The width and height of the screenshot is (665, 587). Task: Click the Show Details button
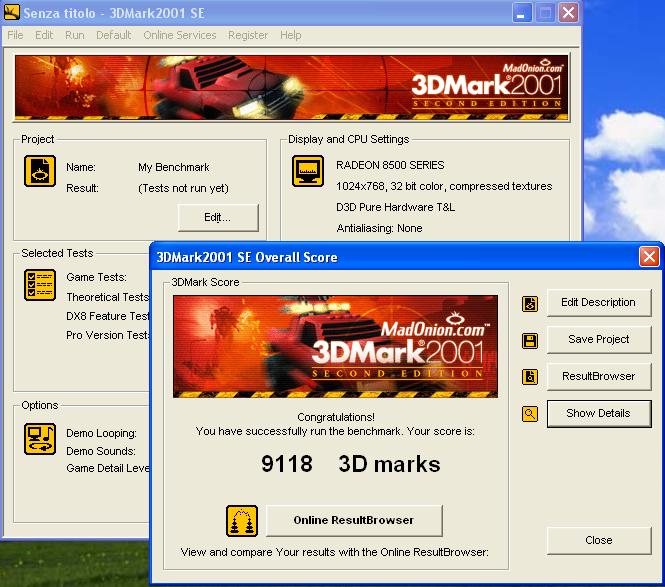pyautogui.click(x=599, y=414)
